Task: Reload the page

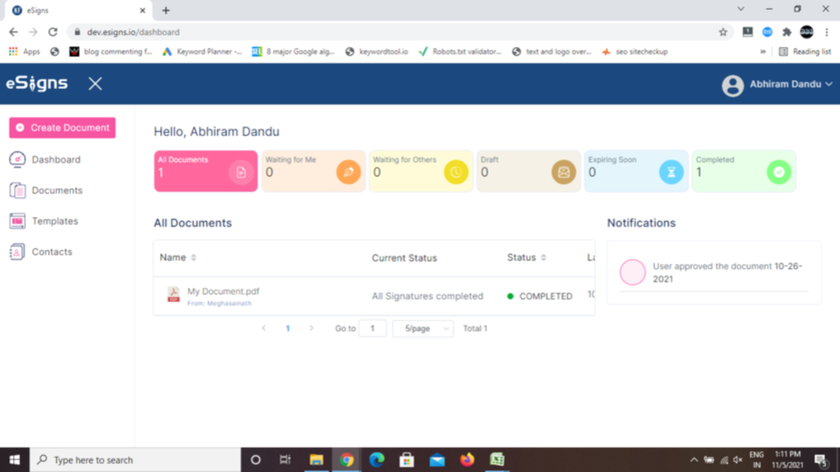Action: (x=52, y=32)
